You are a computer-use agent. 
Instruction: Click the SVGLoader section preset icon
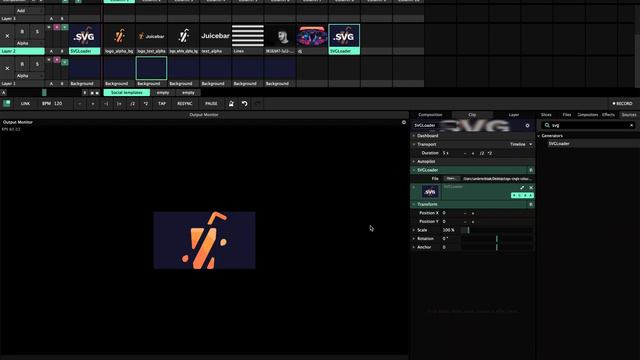point(531,170)
